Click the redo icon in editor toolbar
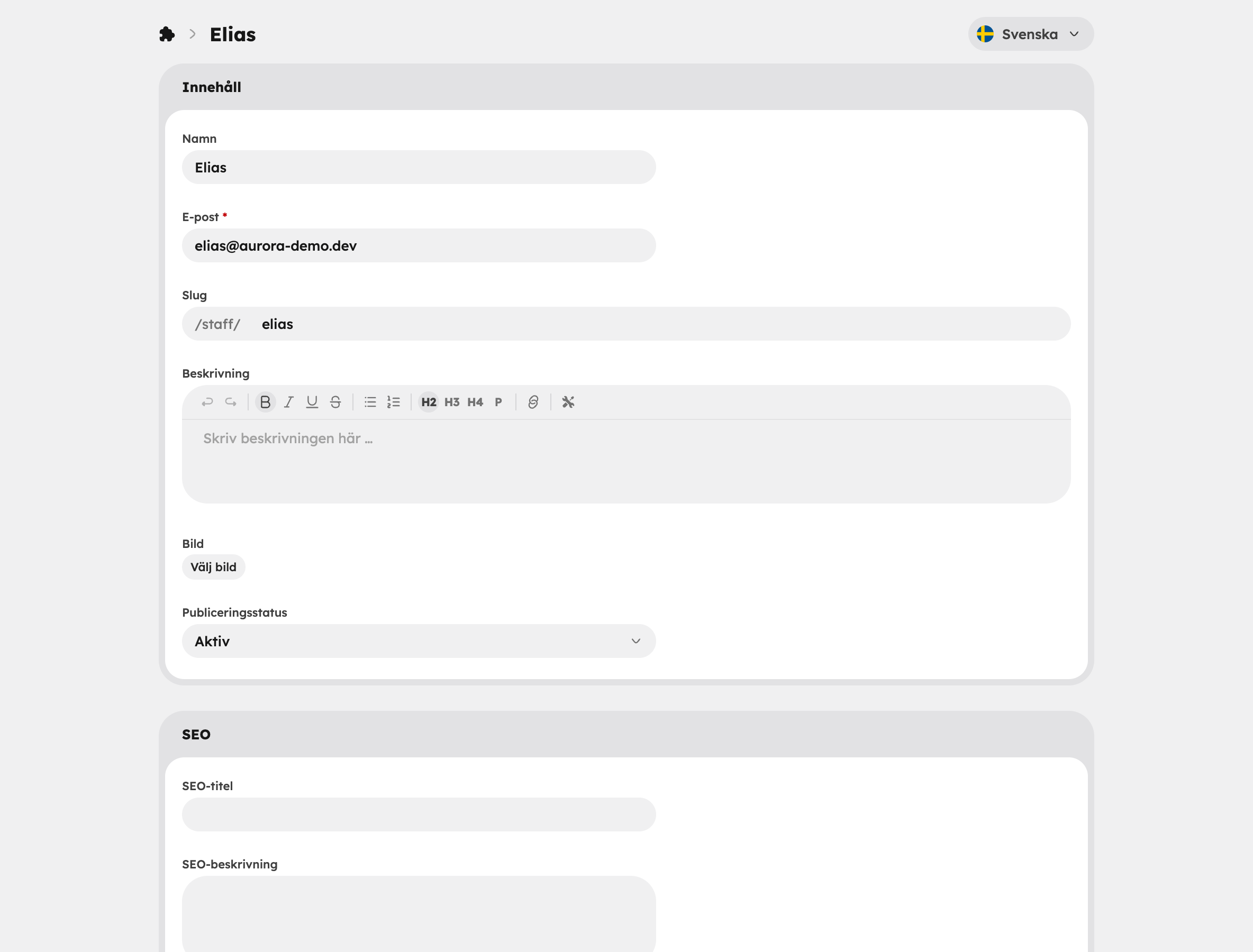Image resolution: width=1253 pixels, height=952 pixels. tap(230, 402)
